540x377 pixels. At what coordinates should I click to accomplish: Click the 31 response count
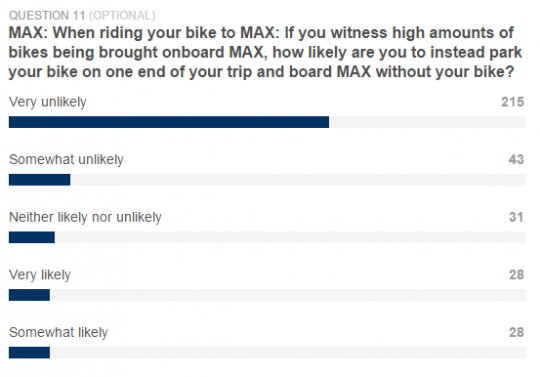pos(516,217)
